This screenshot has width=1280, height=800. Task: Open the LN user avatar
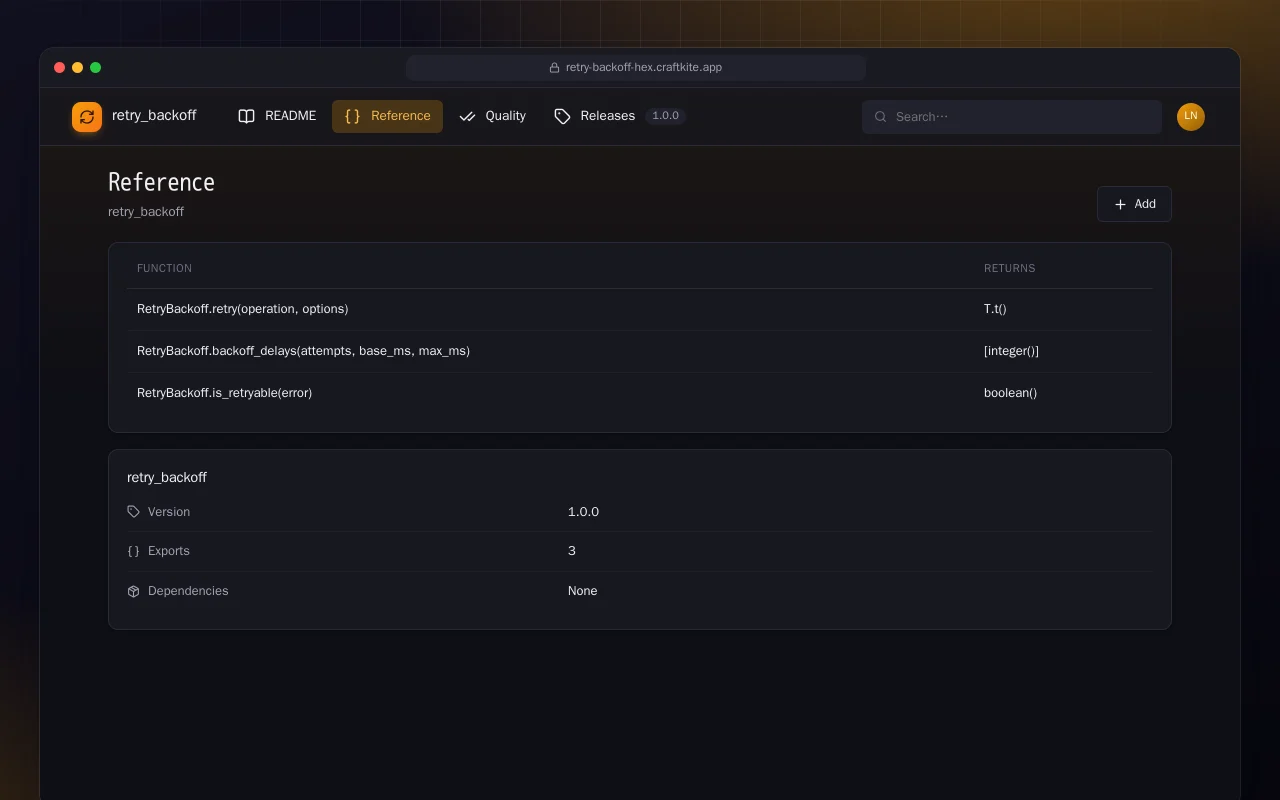[x=1191, y=117]
